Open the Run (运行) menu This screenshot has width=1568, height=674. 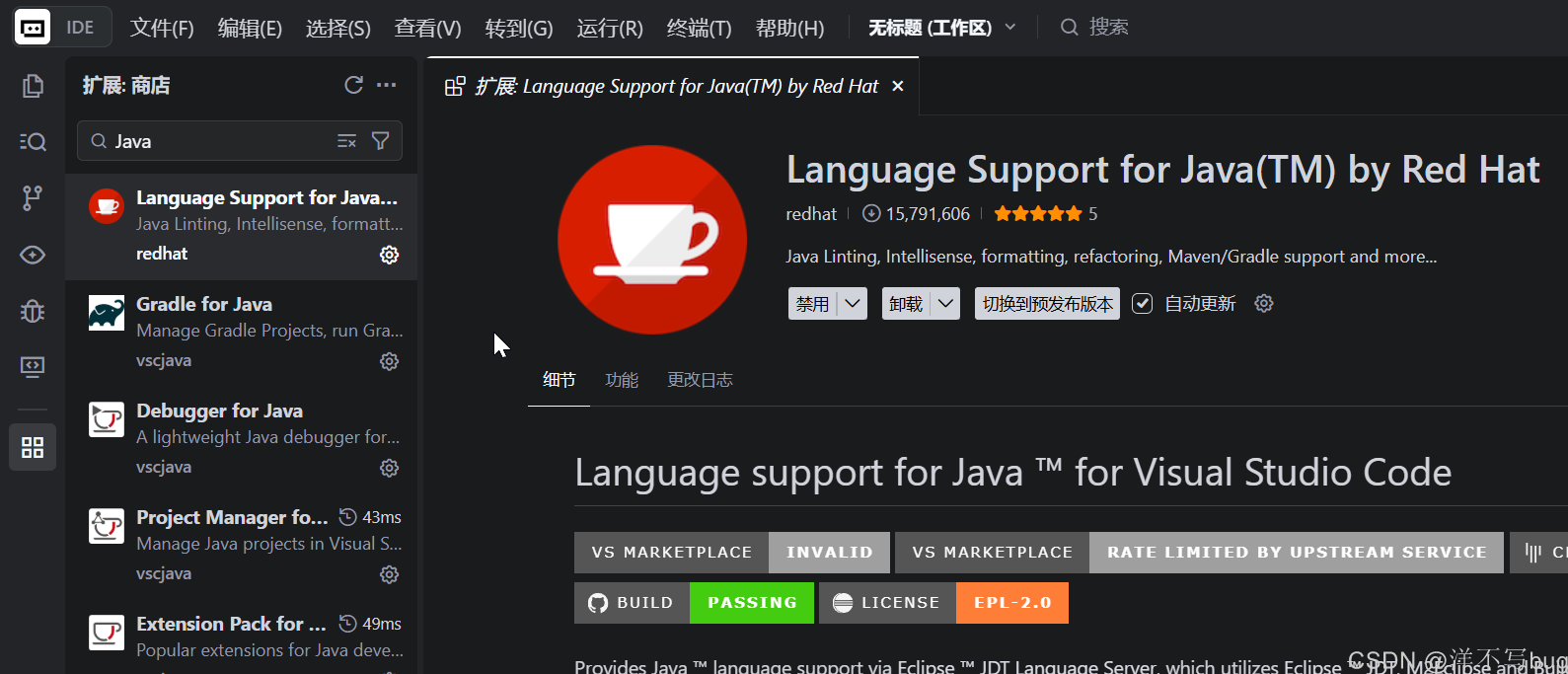click(610, 28)
